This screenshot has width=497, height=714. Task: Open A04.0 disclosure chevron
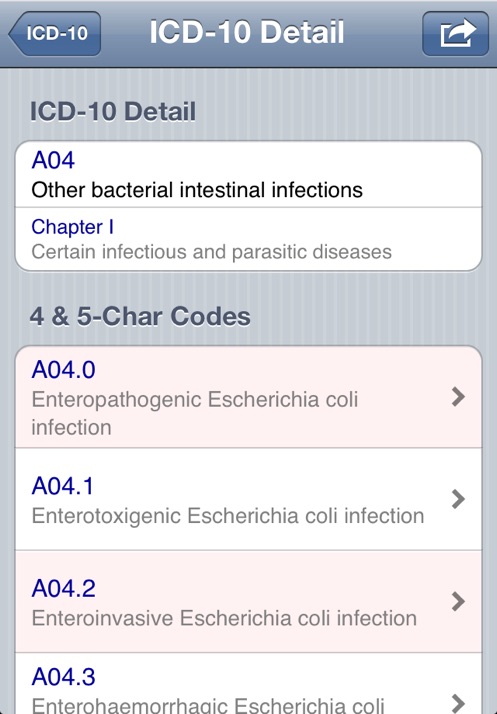coord(458,397)
